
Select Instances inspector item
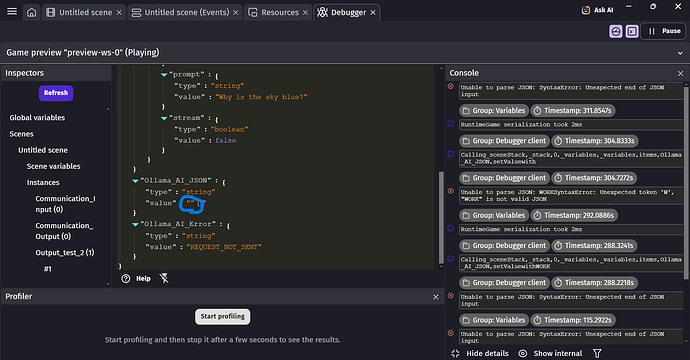coord(43,183)
